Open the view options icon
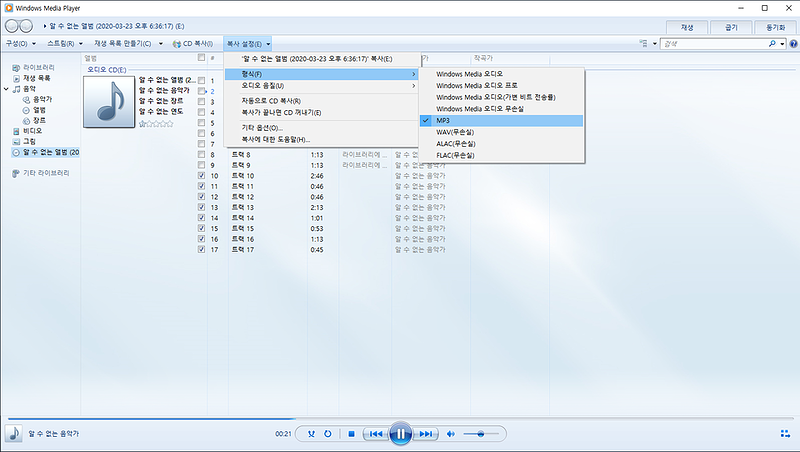 644,44
